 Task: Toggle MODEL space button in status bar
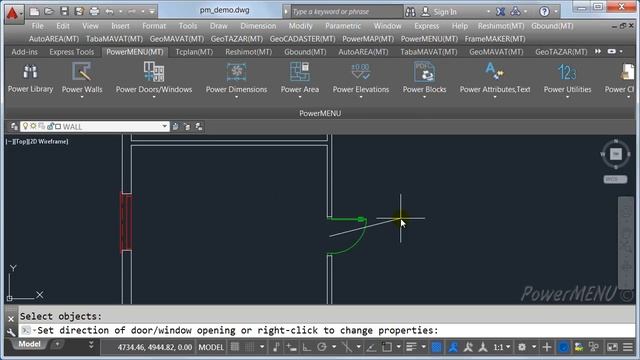(211, 347)
